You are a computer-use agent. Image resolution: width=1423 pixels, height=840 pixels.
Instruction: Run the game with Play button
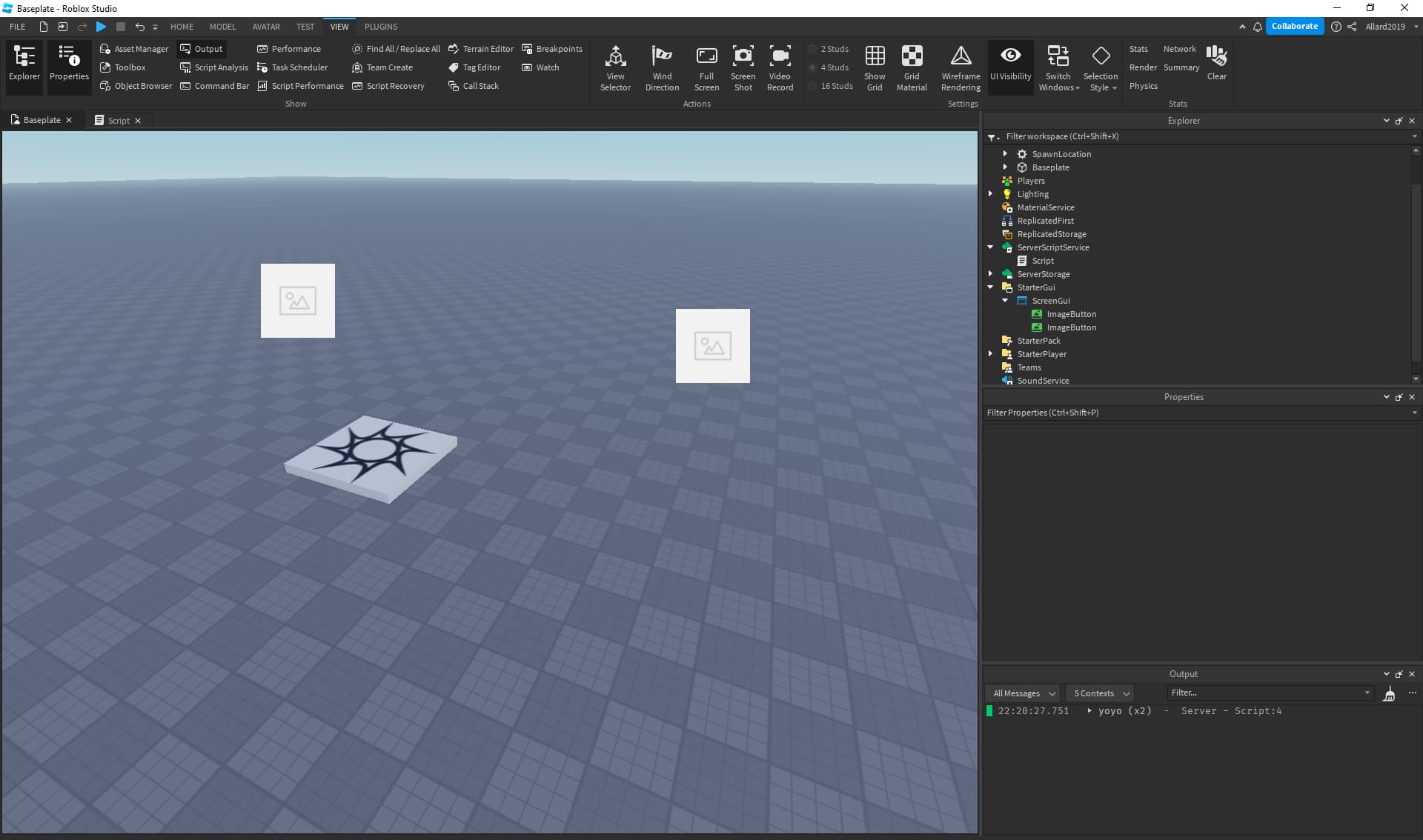(101, 27)
